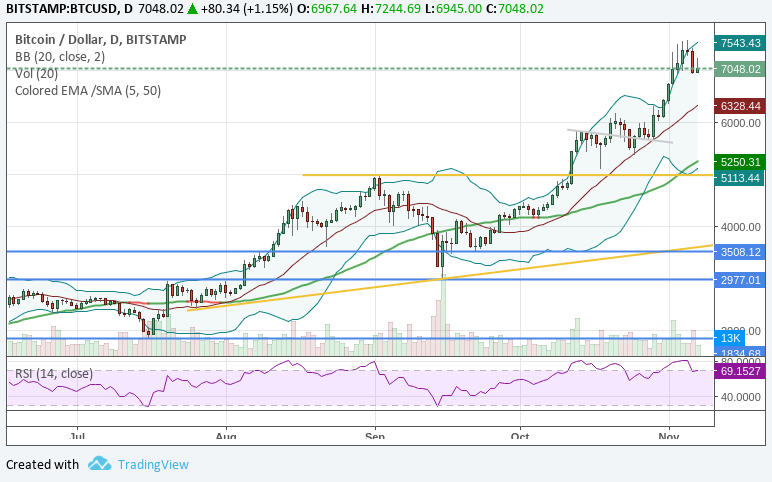Click the 6000.00 price axis label
Screen dimensions: 772x482
point(740,123)
